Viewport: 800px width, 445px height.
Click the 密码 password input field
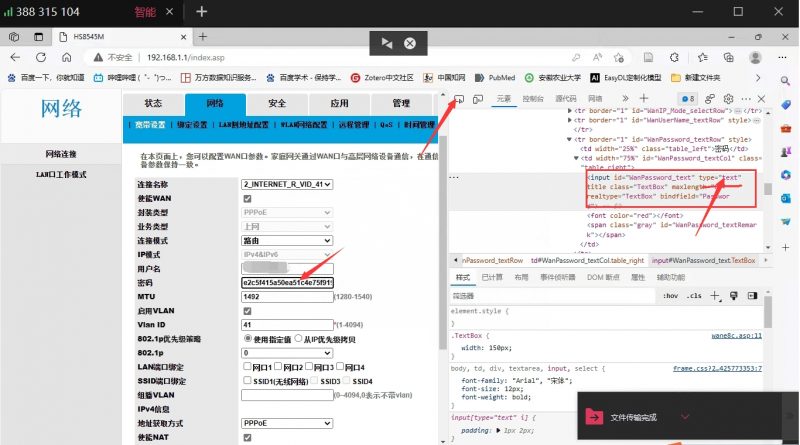coord(287,282)
